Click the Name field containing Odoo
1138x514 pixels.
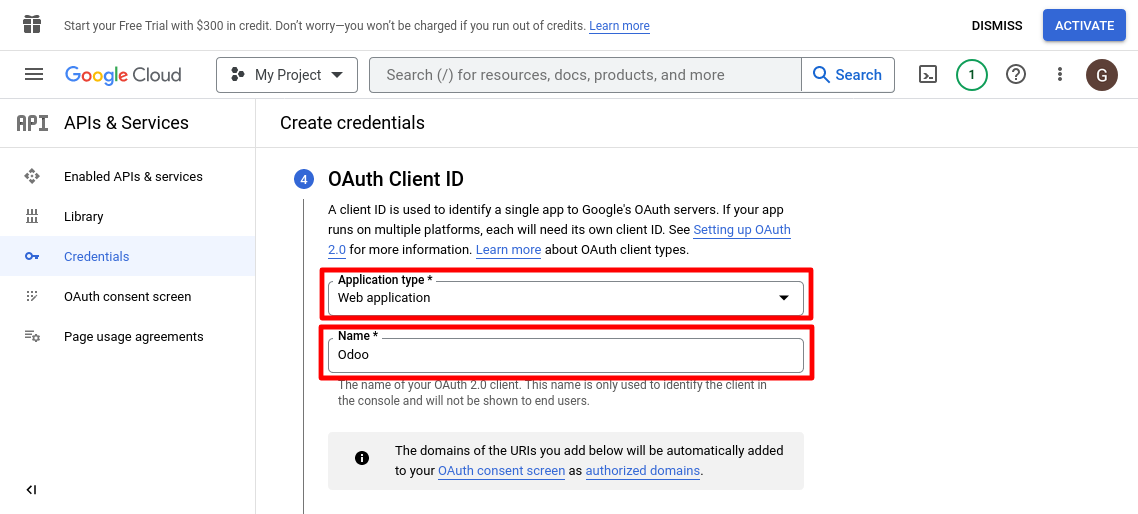pos(565,355)
